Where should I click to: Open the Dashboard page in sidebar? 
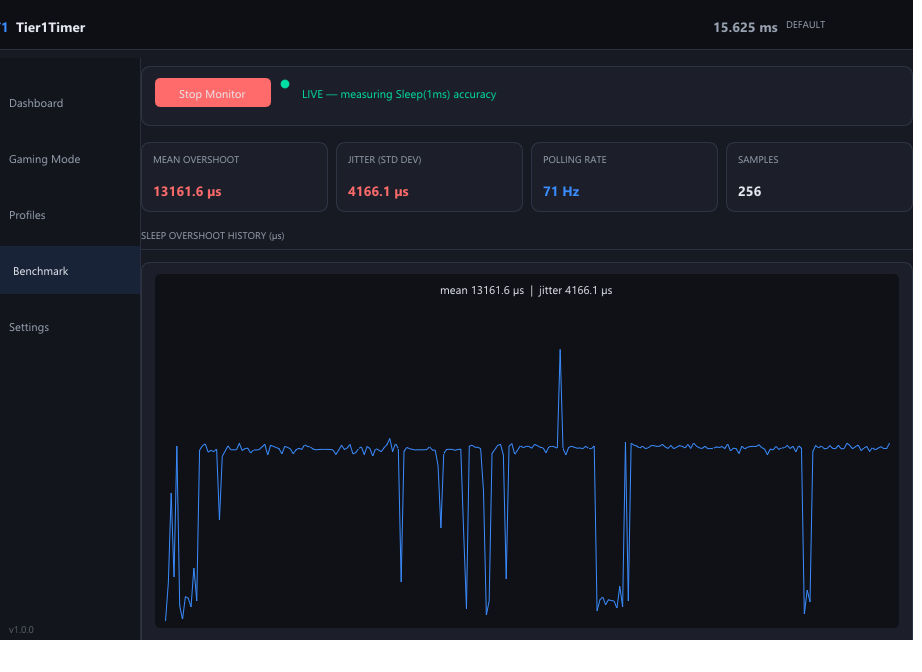(x=36, y=103)
